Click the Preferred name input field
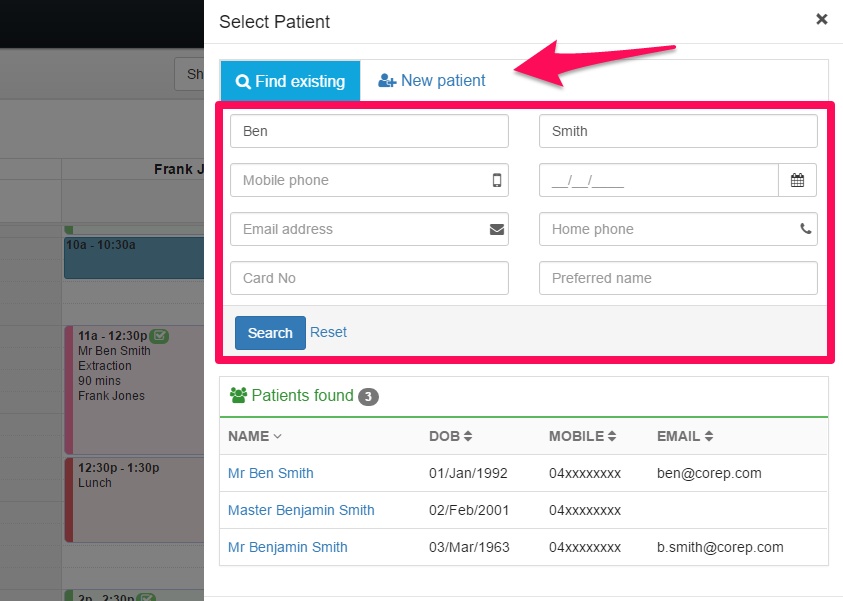The image size is (843, 601). (678, 278)
